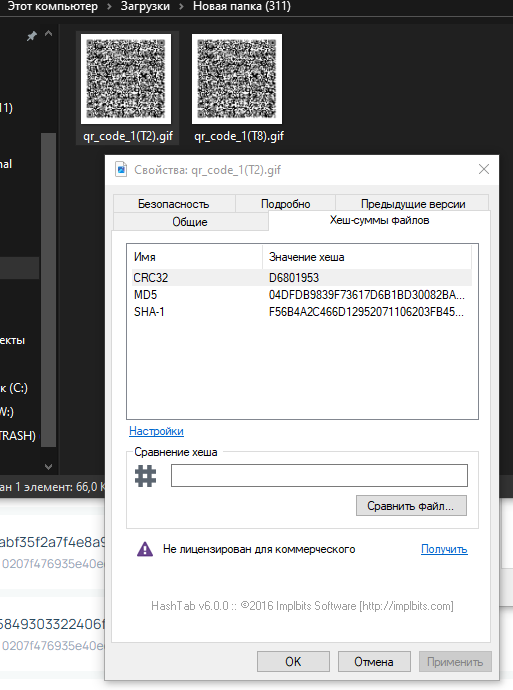Click Новая папка (311) in the breadcrumb
Image resolution: width=513 pixels, height=690 pixels.
[242, 6]
